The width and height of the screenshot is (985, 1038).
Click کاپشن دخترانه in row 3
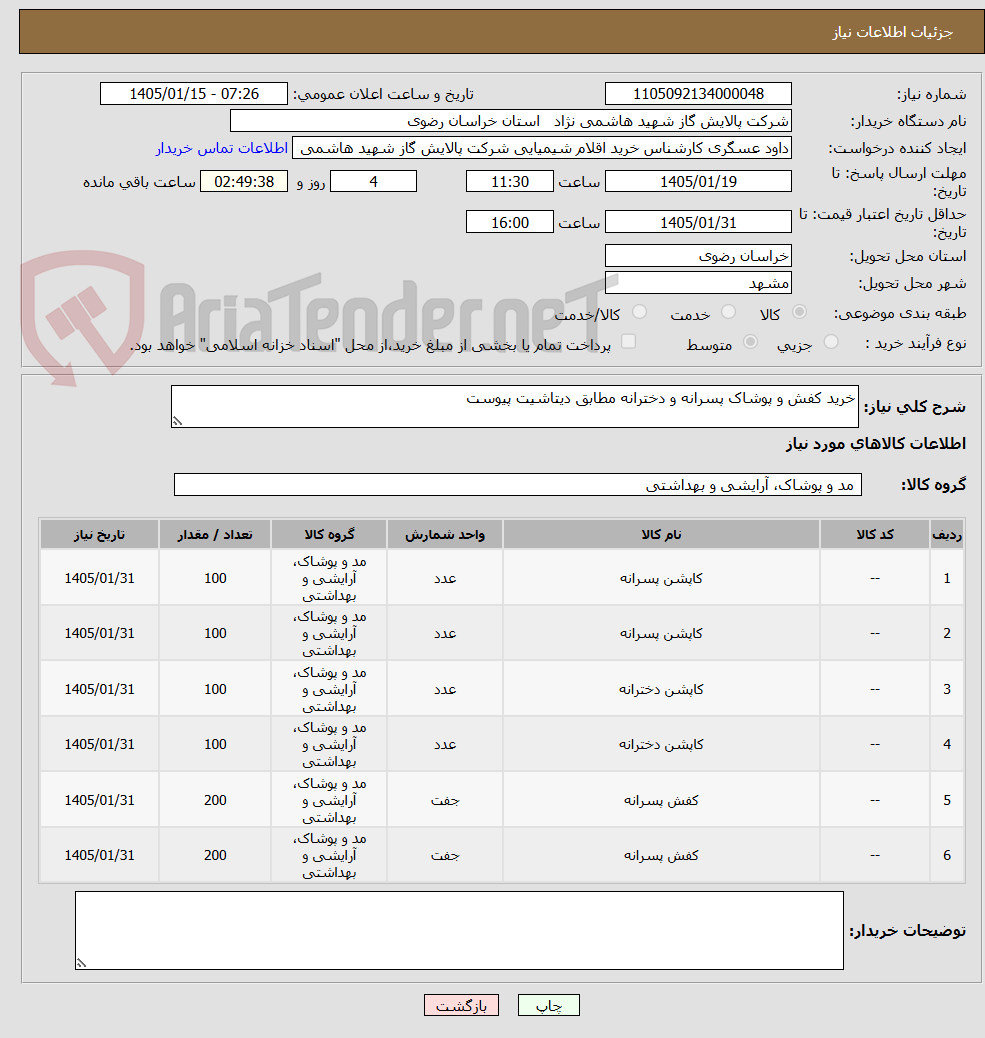pos(661,690)
